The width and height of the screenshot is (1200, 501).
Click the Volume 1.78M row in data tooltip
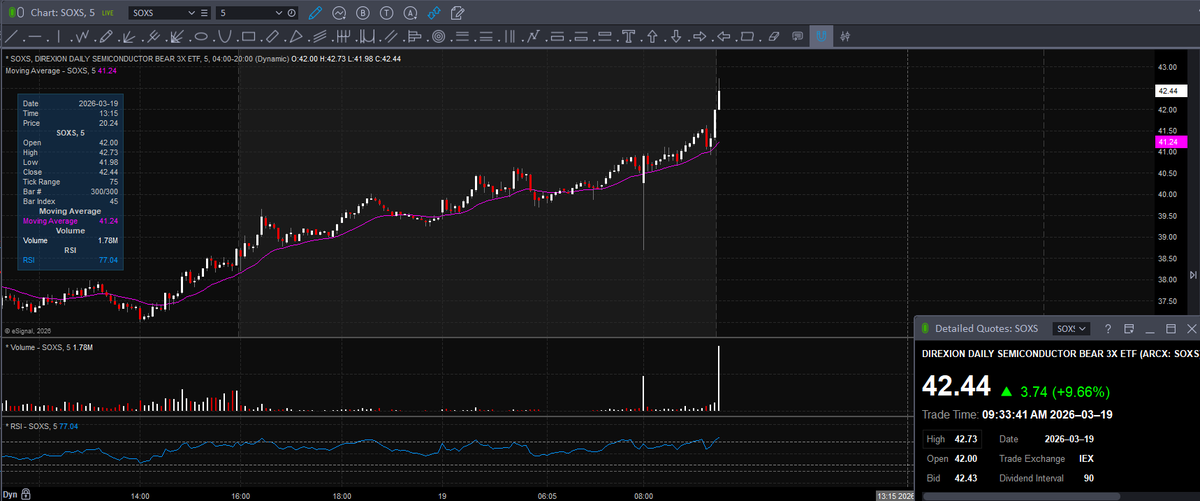pyautogui.click(x=70, y=240)
